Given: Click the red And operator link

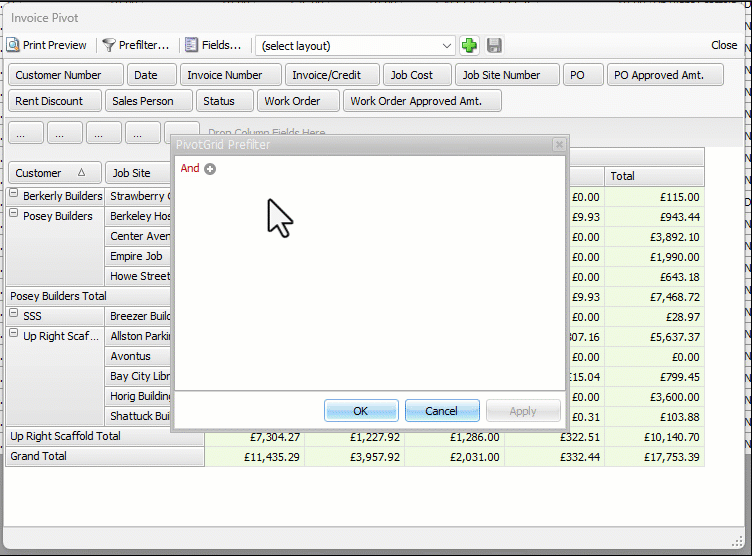Looking at the screenshot, I should coord(190,169).
